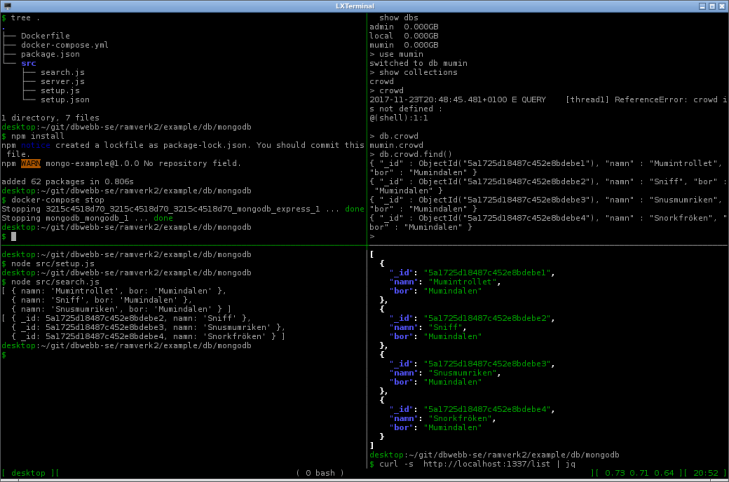The width and height of the screenshot is (729, 482).
Task: Click 'setup.js' in the tree listing
Action: click(x=60, y=91)
